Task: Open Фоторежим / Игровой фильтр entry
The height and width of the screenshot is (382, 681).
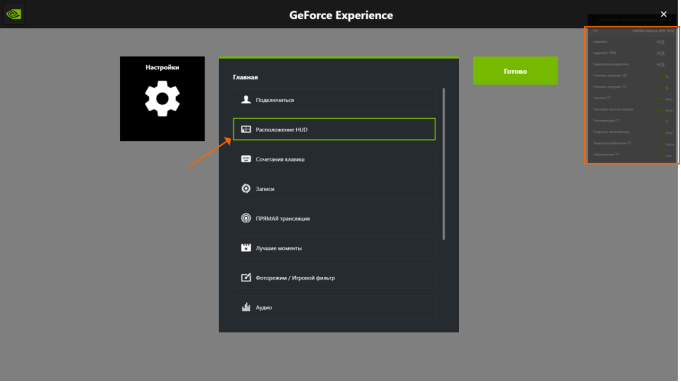Action: [334, 277]
